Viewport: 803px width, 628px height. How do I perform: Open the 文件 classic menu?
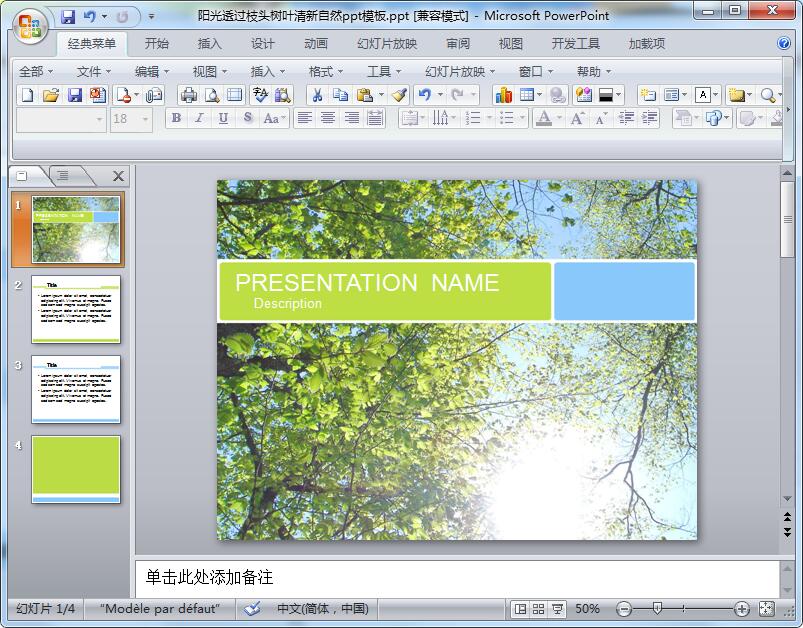point(93,72)
